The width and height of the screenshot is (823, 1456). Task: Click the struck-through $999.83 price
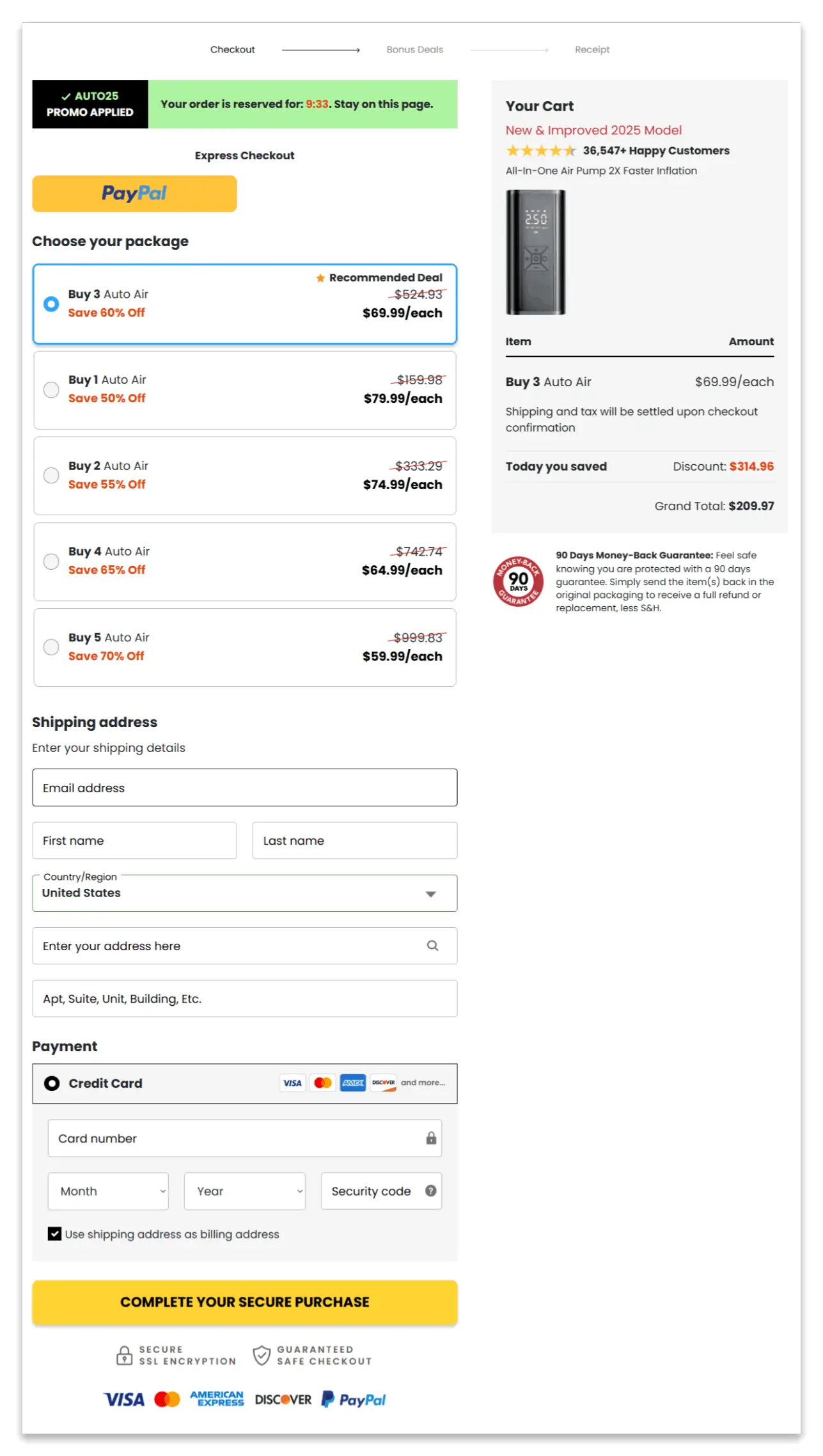(x=418, y=637)
